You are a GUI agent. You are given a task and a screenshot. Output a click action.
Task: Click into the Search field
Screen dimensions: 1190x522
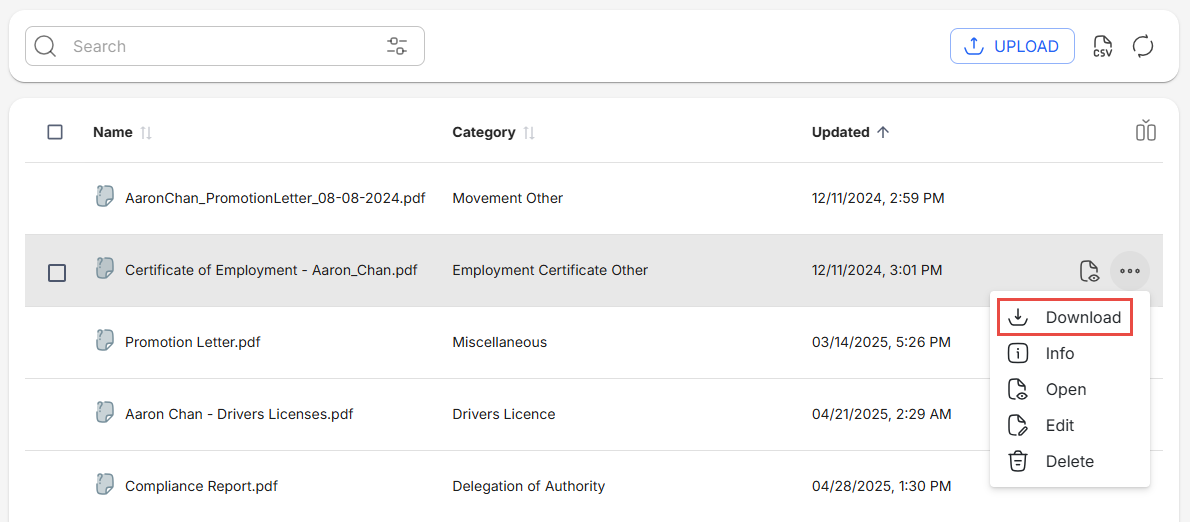click(220, 46)
